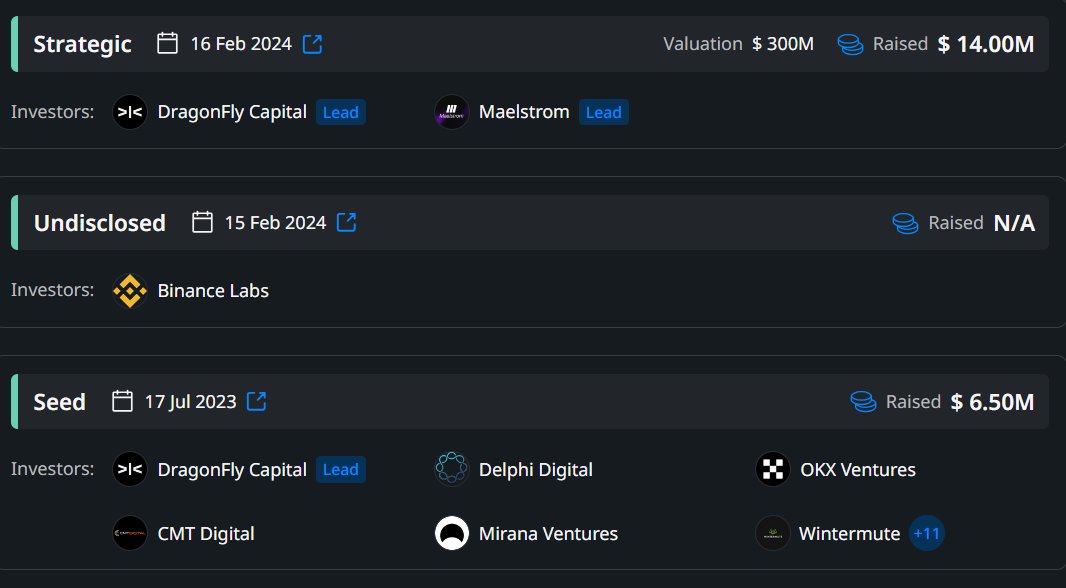Expand the +11 more investors badge
Image resolution: width=1066 pixels, height=588 pixels.
click(927, 534)
